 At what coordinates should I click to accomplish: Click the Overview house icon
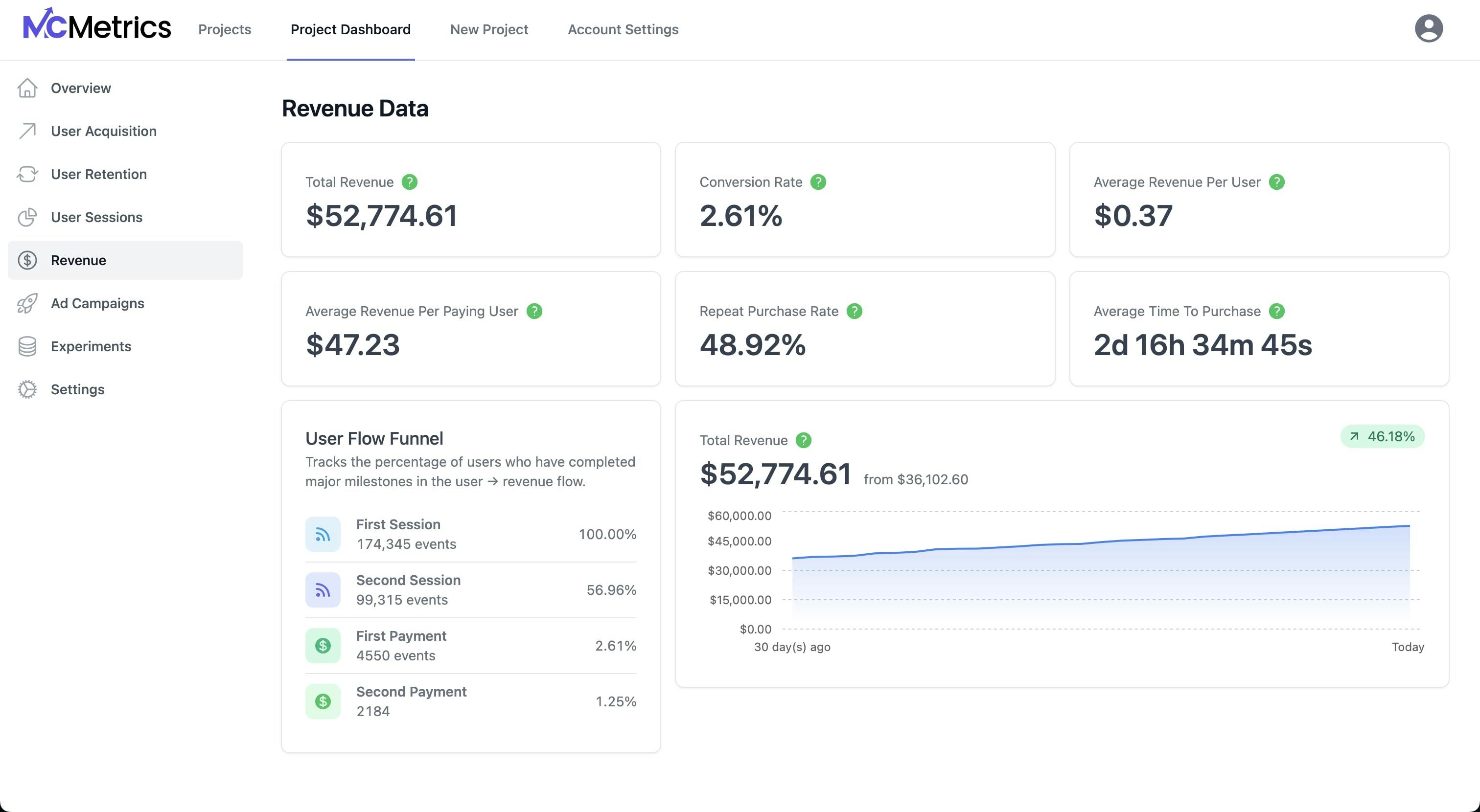(27, 88)
